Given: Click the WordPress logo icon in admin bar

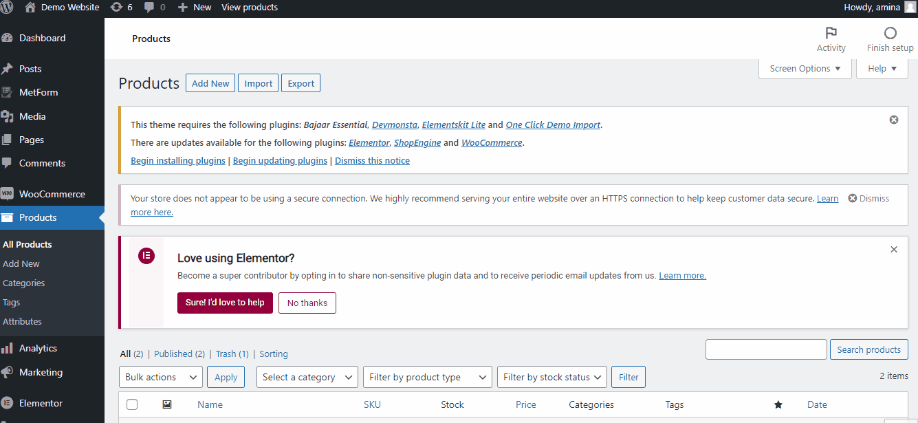Looking at the screenshot, I should [8, 7].
